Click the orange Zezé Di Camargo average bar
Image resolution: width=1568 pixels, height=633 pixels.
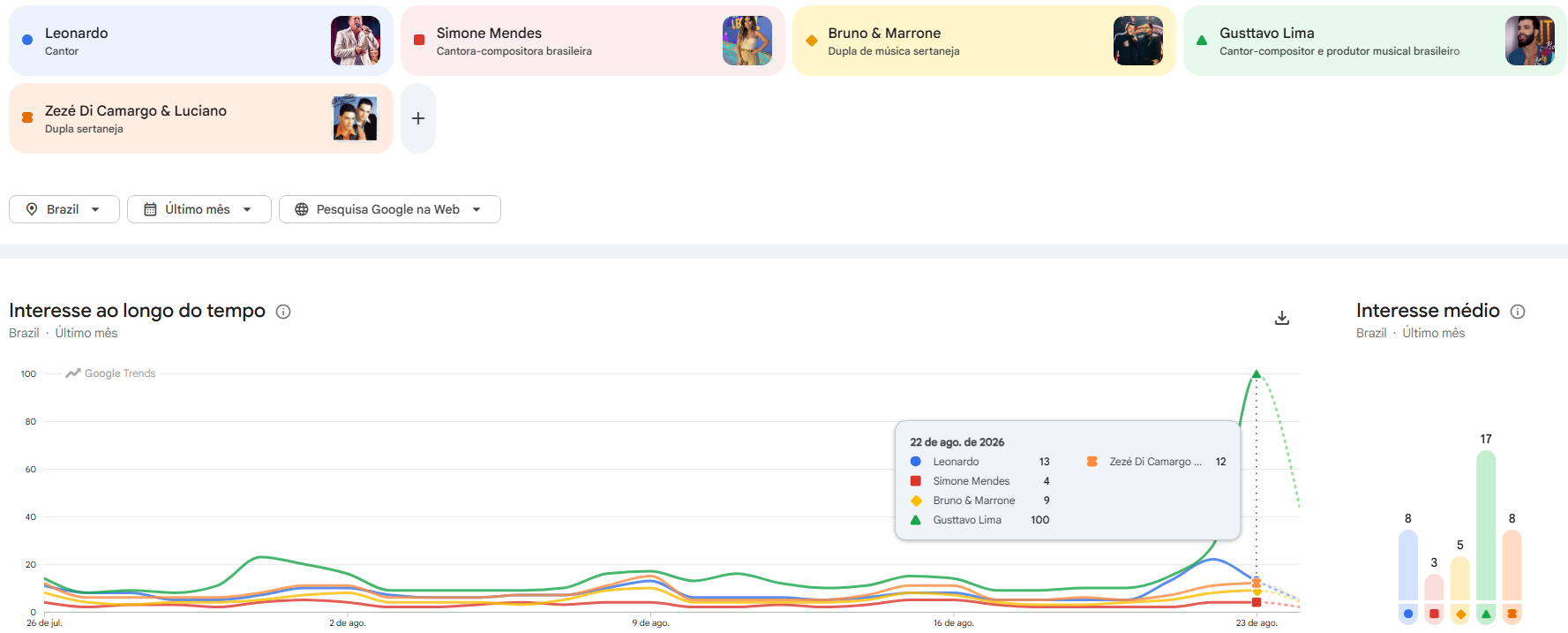tap(1512, 566)
